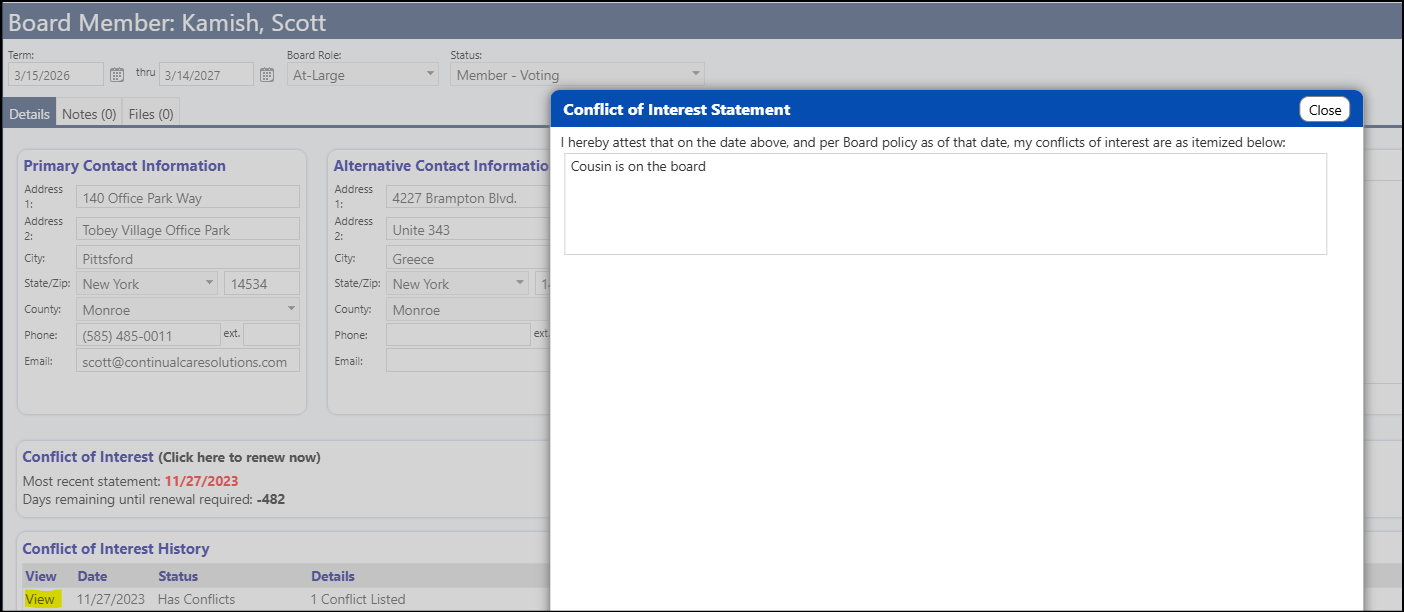Click the 11/27/2023 date cell in history
This screenshot has width=1404, height=612.
[x=111, y=600]
